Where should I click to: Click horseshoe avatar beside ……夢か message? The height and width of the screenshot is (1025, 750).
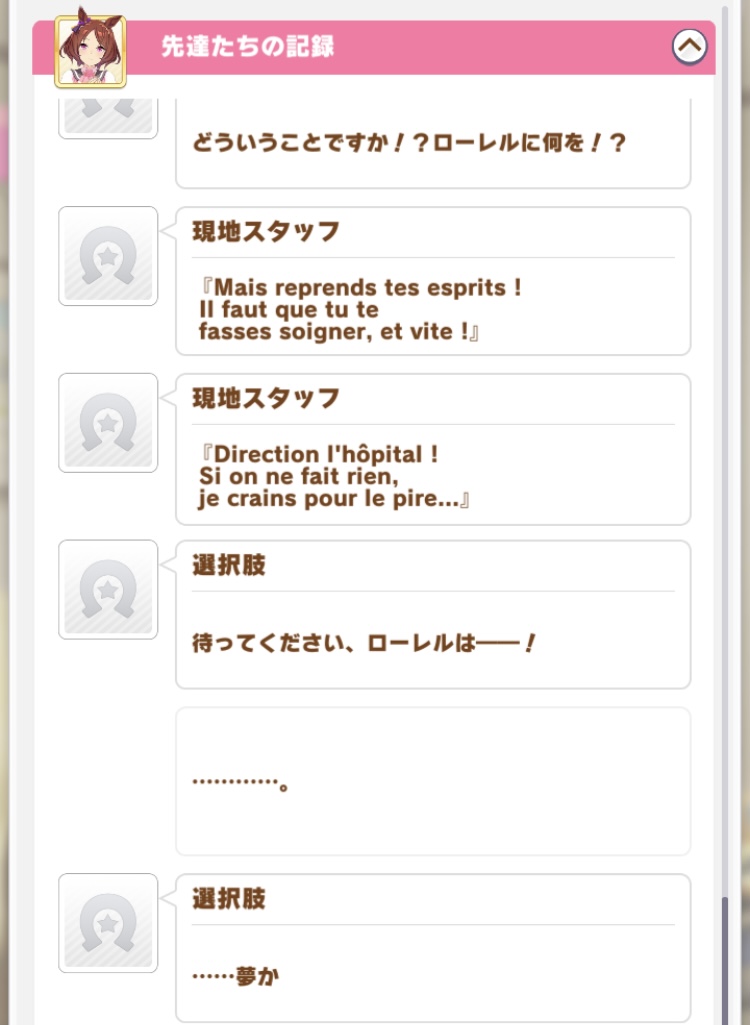pyautogui.click(x=108, y=923)
